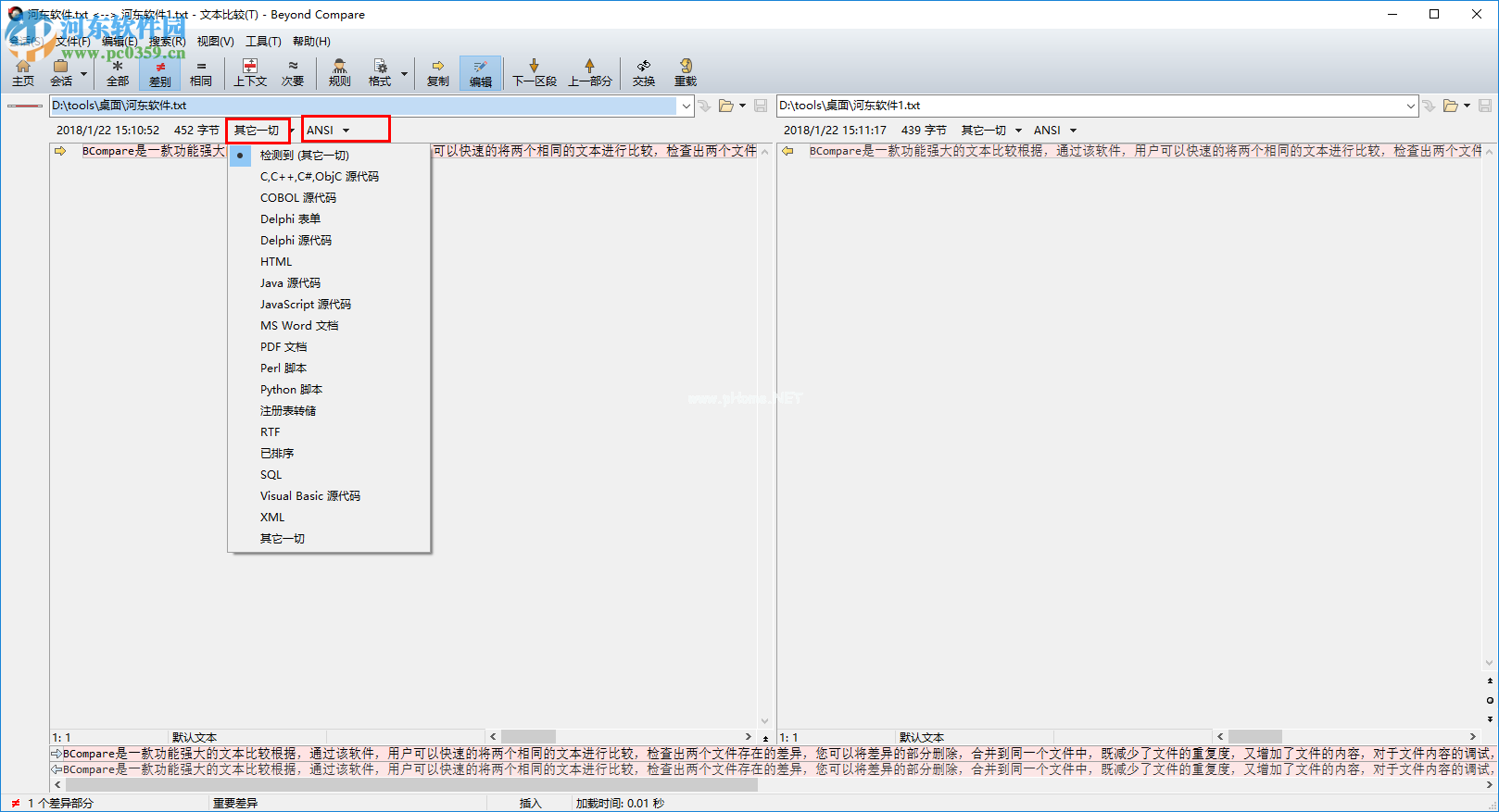Click the Swap (交换) sides icon
Image resolution: width=1499 pixels, height=812 pixels.
644,73
